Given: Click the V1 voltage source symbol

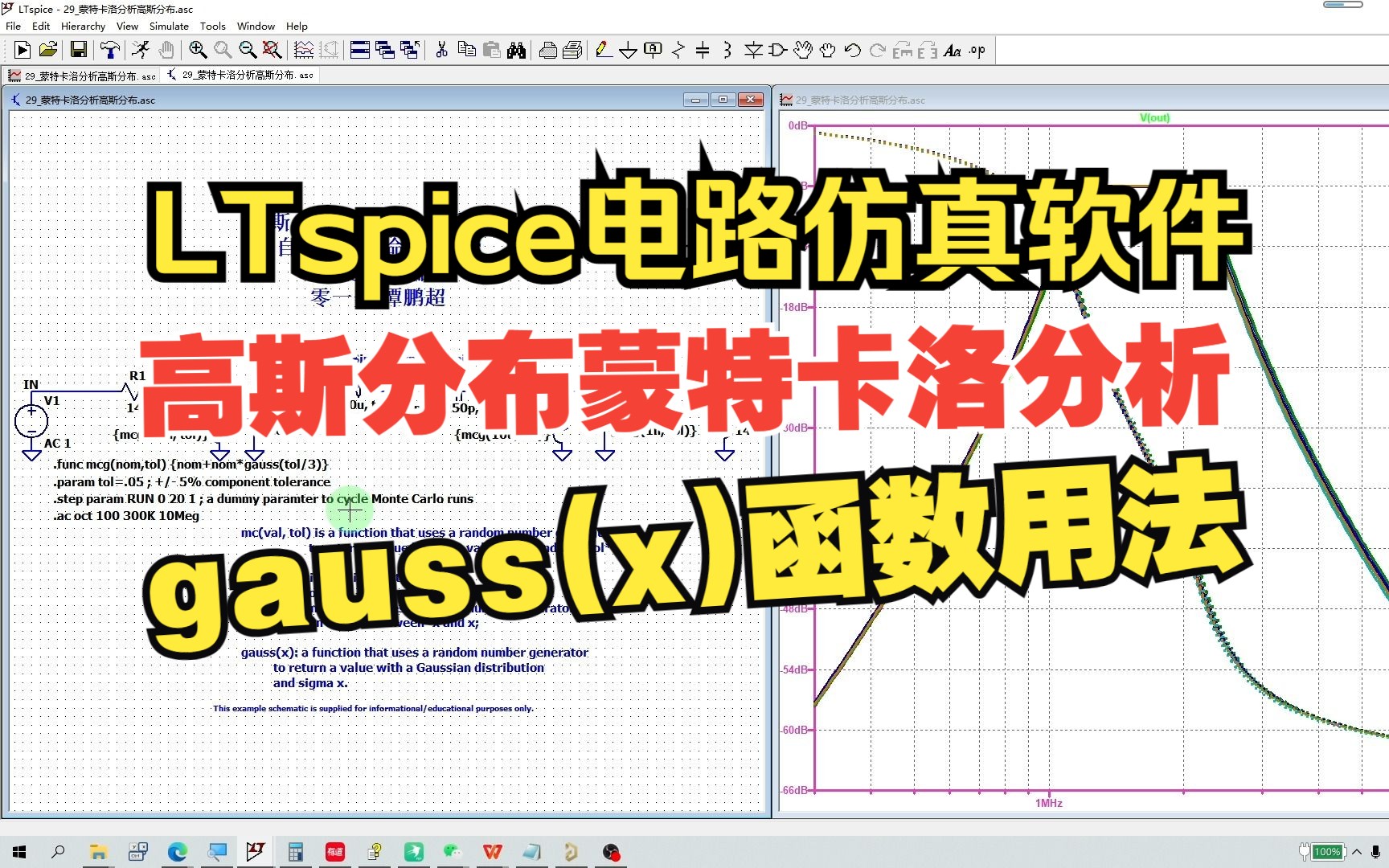Looking at the screenshot, I should (x=31, y=420).
